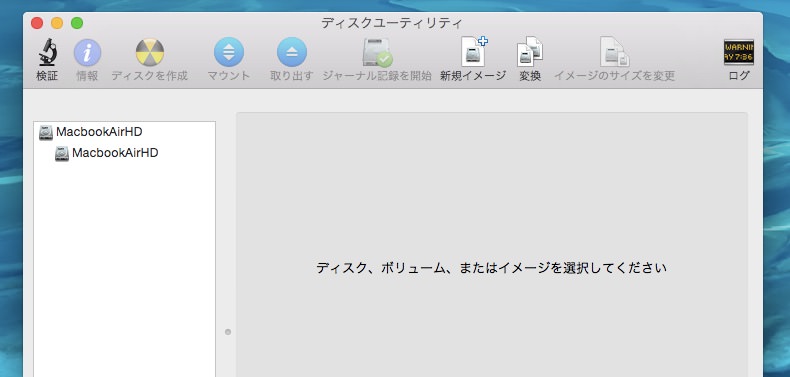Click the ディスクユーティリティ window title
The height and width of the screenshot is (377, 790).
point(392,23)
